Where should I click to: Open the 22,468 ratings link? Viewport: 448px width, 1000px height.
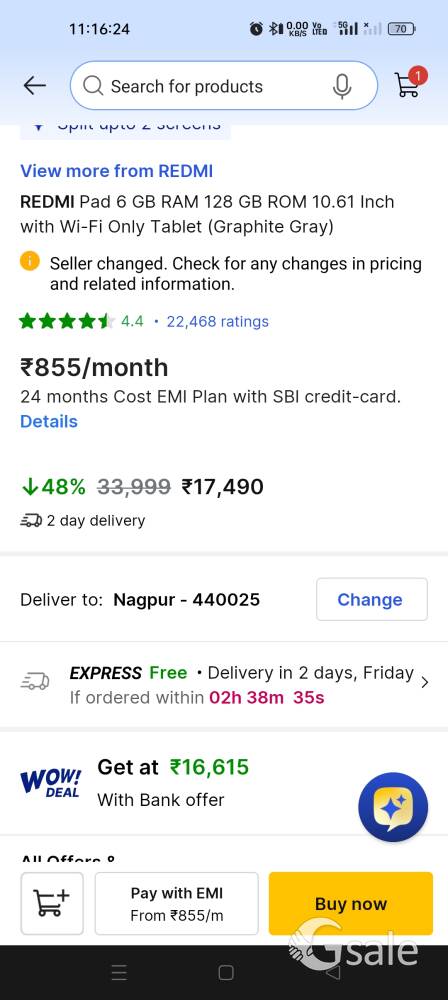pyautogui.click(x=218, y=321)
